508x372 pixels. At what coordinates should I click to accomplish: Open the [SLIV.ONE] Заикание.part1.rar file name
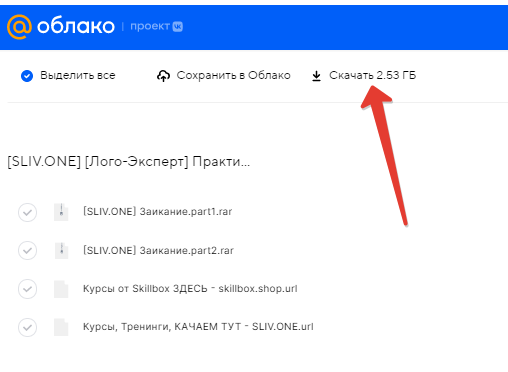157,212
